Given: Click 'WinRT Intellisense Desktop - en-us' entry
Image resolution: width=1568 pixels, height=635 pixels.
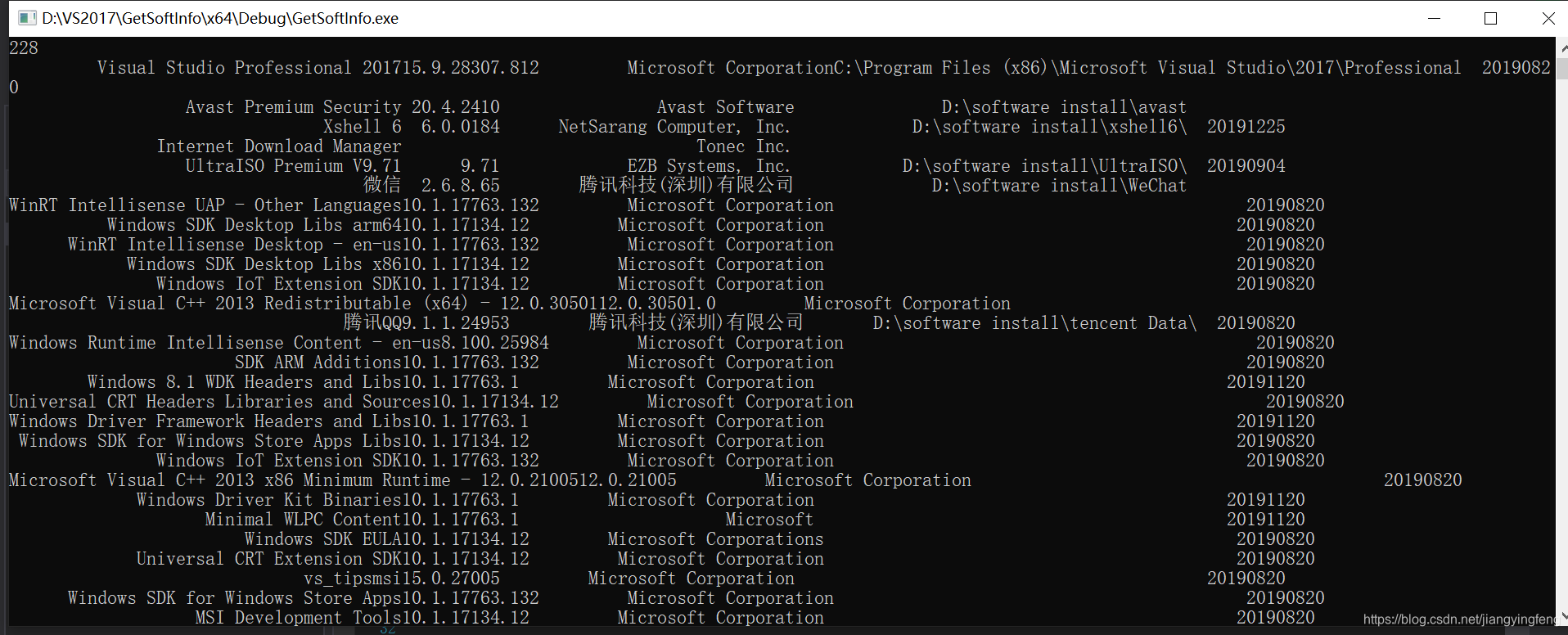Looking at the screenshot, I should (x=234, y=244).
